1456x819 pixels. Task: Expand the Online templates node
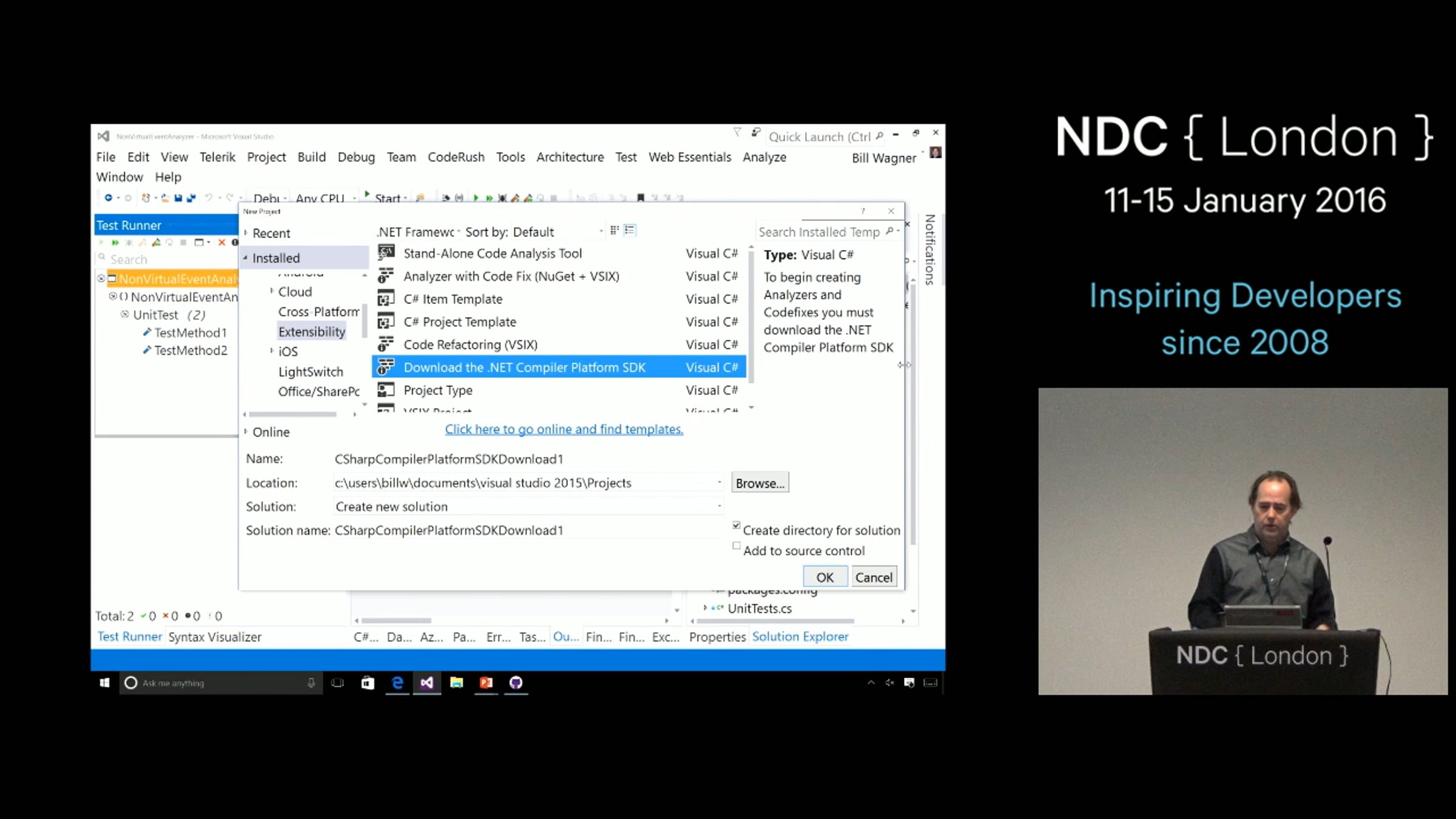(246, 431)
